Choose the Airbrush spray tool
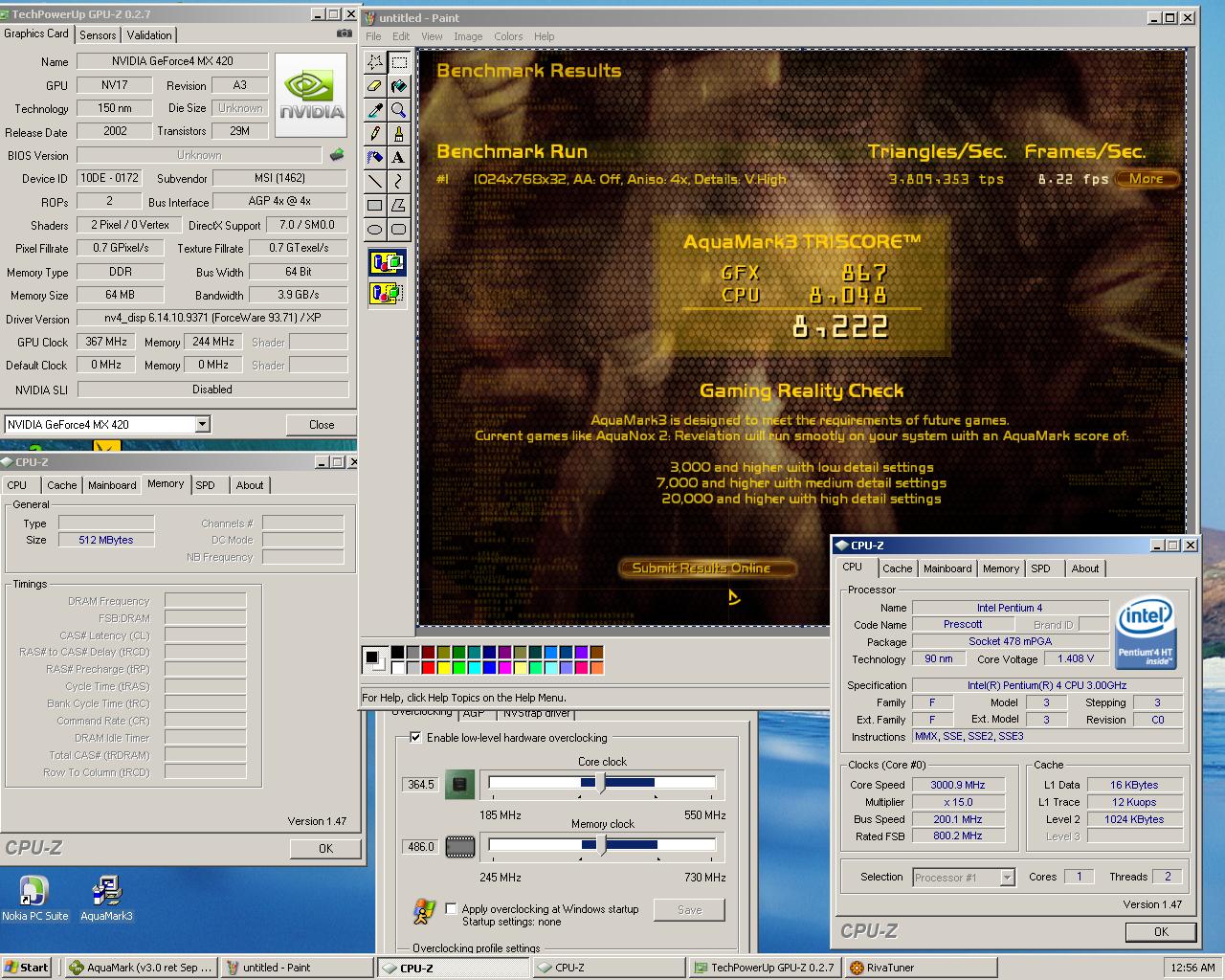This screenshot has width=1225, height=980. pyautogui.click(x=375, y=158)
